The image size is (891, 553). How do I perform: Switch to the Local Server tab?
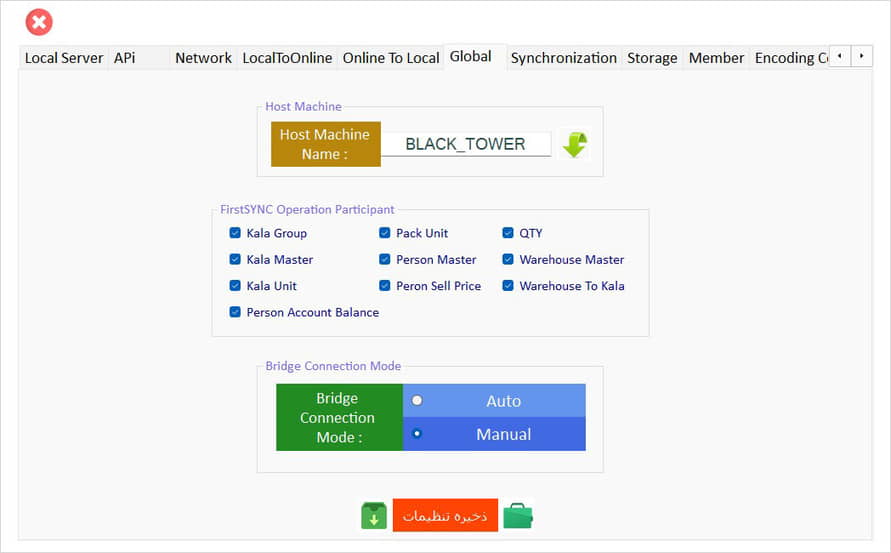[64, 58]
